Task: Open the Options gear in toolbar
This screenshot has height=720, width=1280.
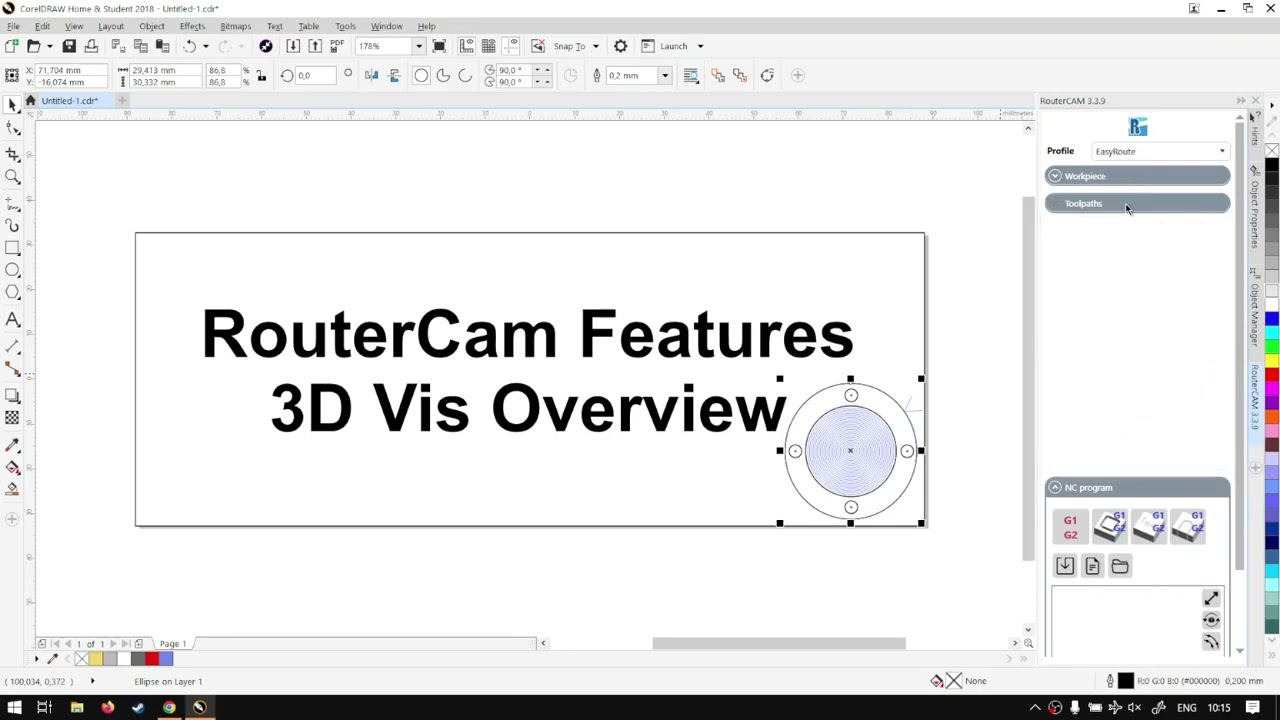Action: 620,46
